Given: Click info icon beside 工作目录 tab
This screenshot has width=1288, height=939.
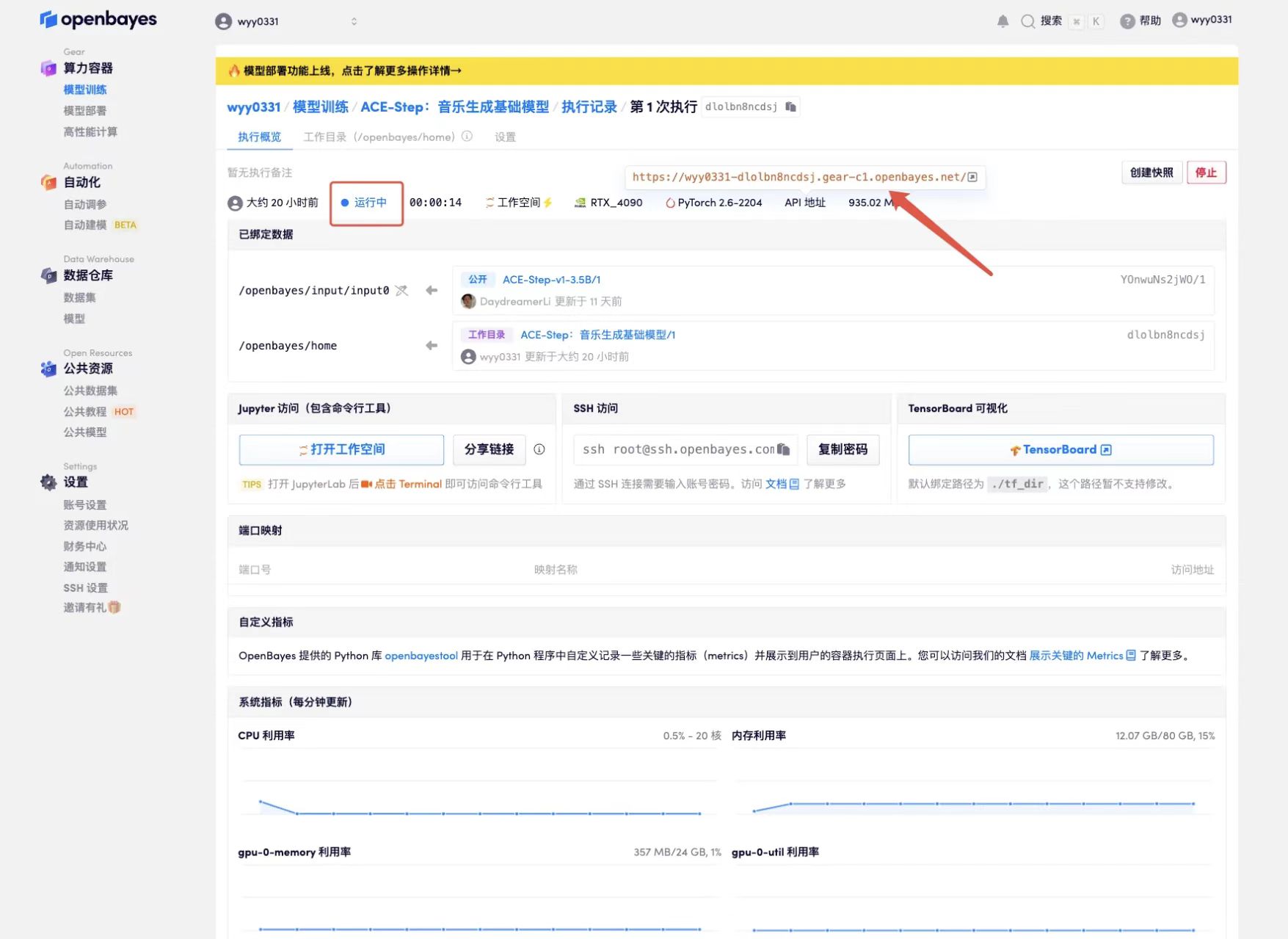Looking at the screenshot, I should click(x=467, y=137).
